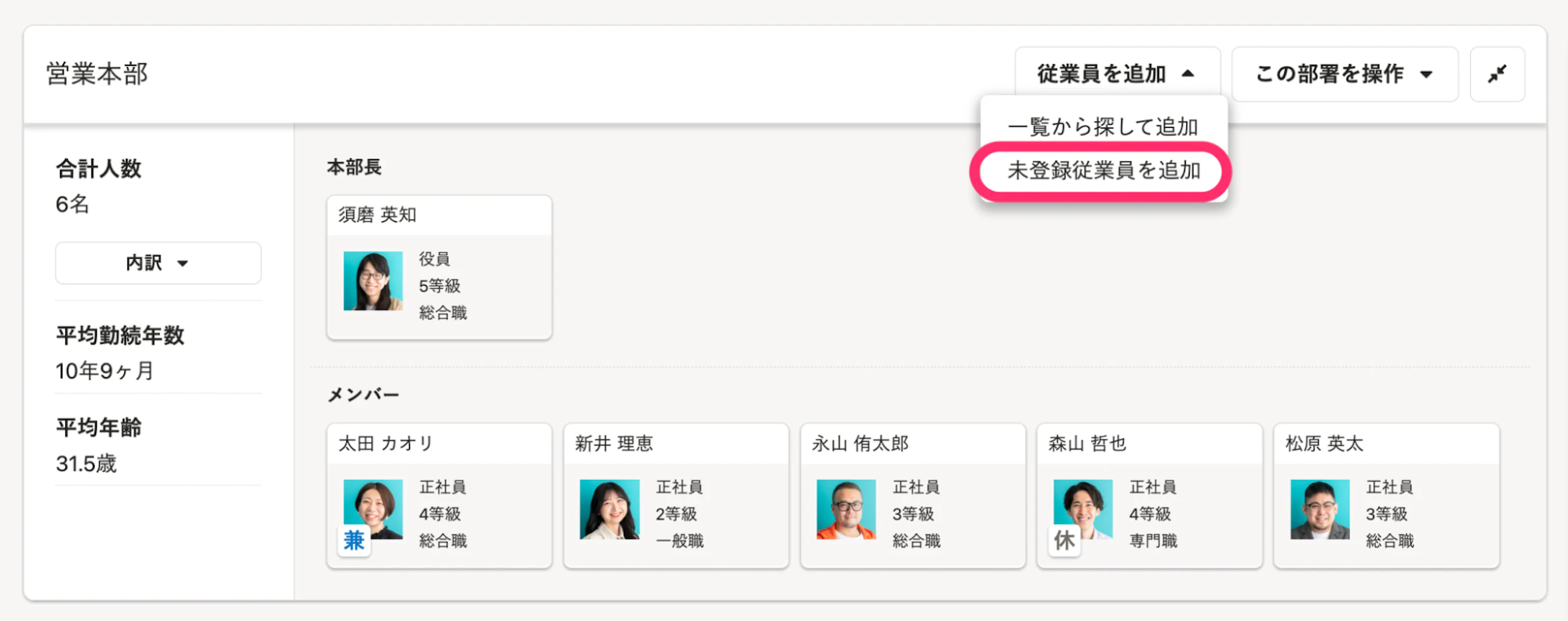
Task: Click 太田 カオリ profile photo
Action: tap(373, 509)
